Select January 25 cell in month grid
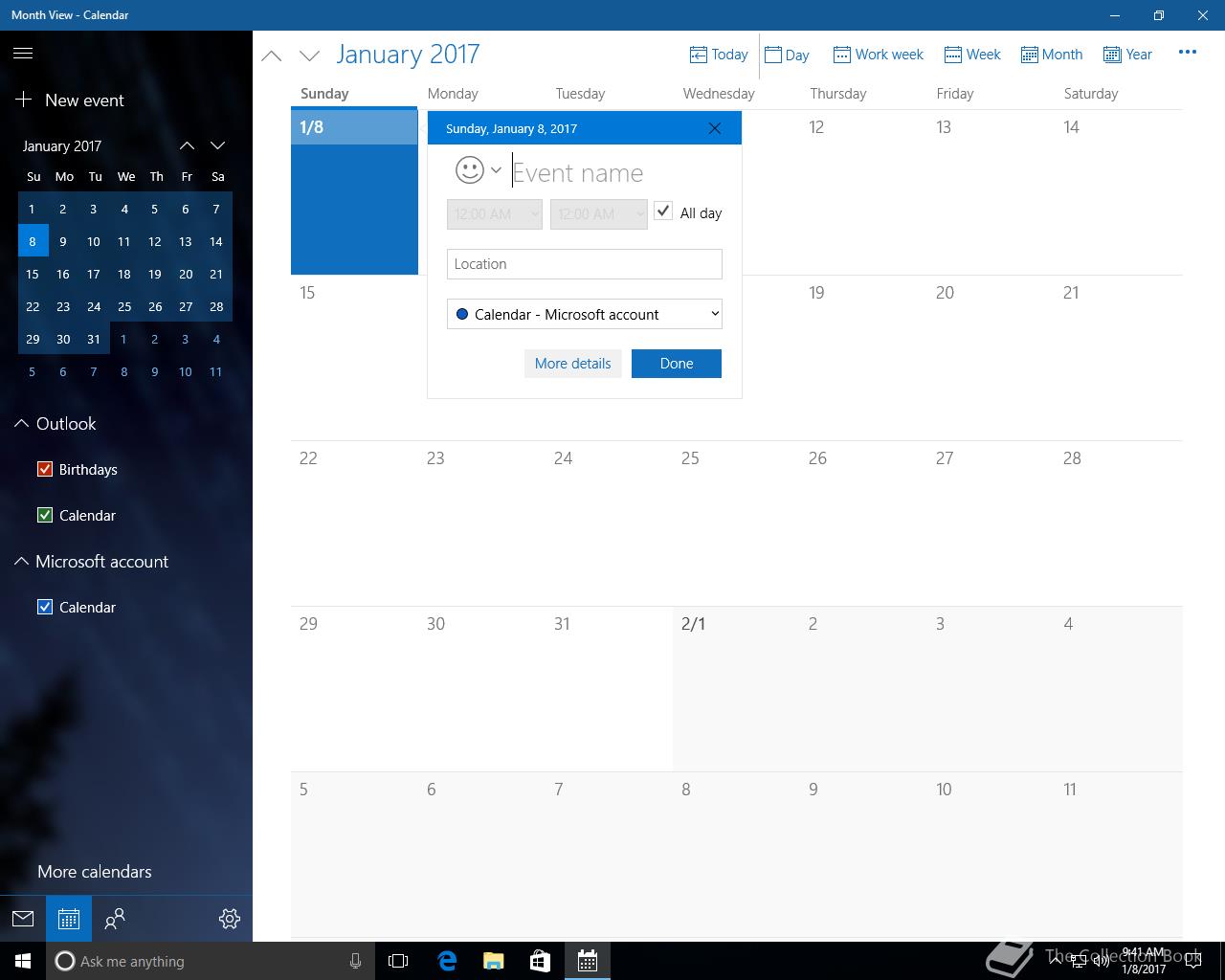Image resolution: width=1225 pixels, height=980 pixels. pyautogui.click(x=736, y=523)
